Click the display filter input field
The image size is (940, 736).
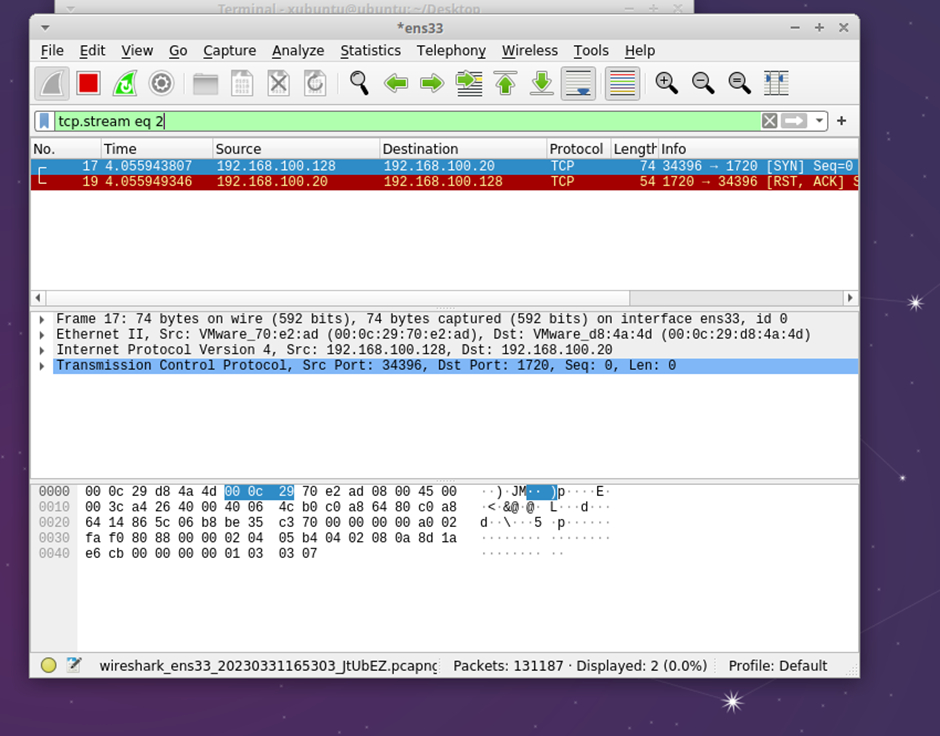tap(408, 121)
